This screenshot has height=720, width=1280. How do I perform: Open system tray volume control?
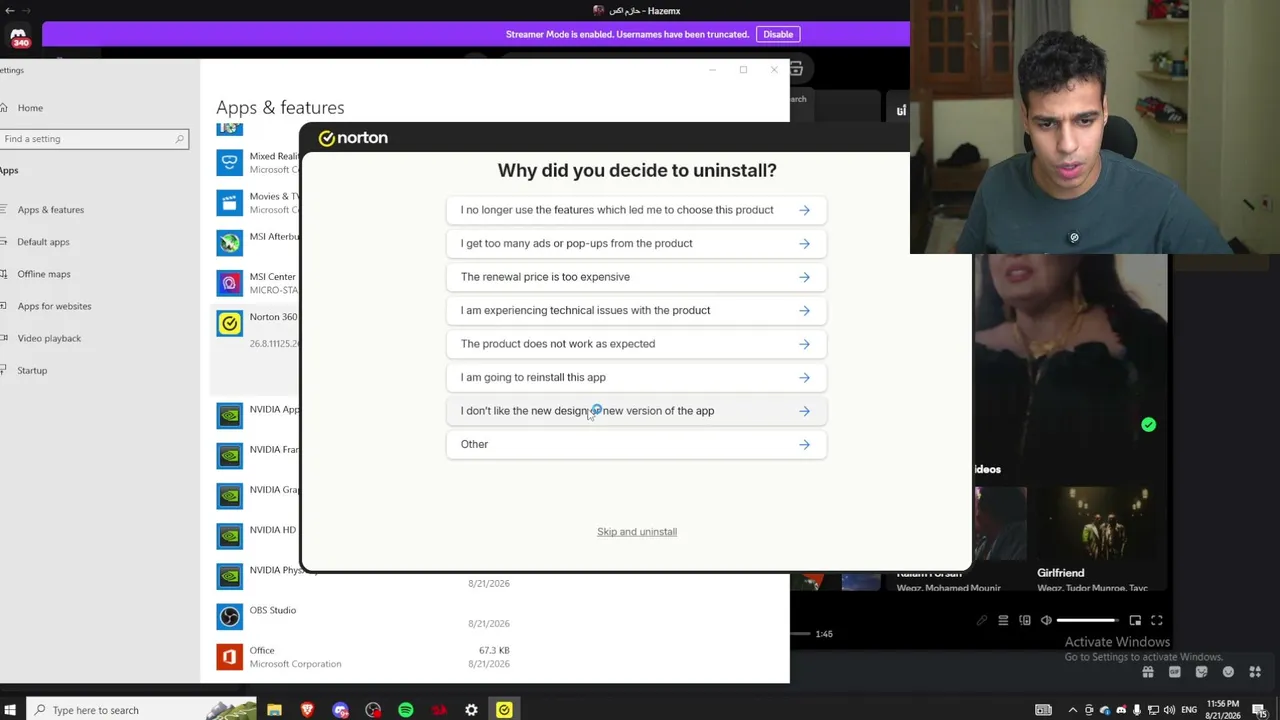coord(1168,710)
